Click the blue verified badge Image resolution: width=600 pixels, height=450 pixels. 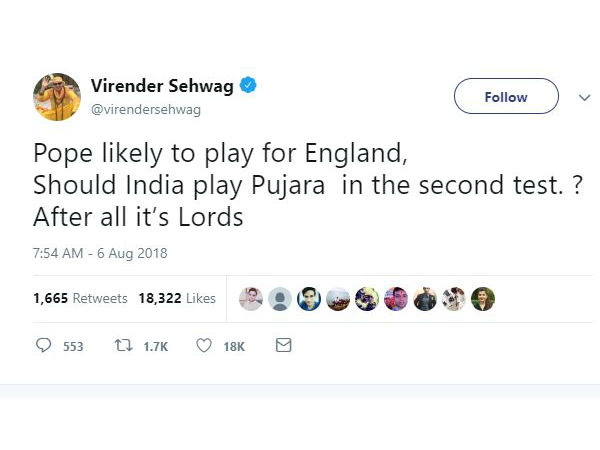(247, 86)
